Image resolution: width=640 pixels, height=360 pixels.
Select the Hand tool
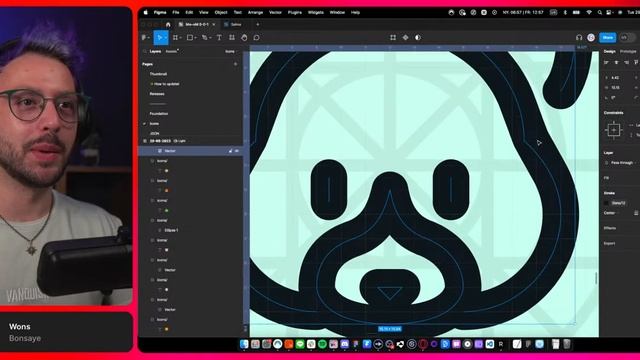(244, 38)
